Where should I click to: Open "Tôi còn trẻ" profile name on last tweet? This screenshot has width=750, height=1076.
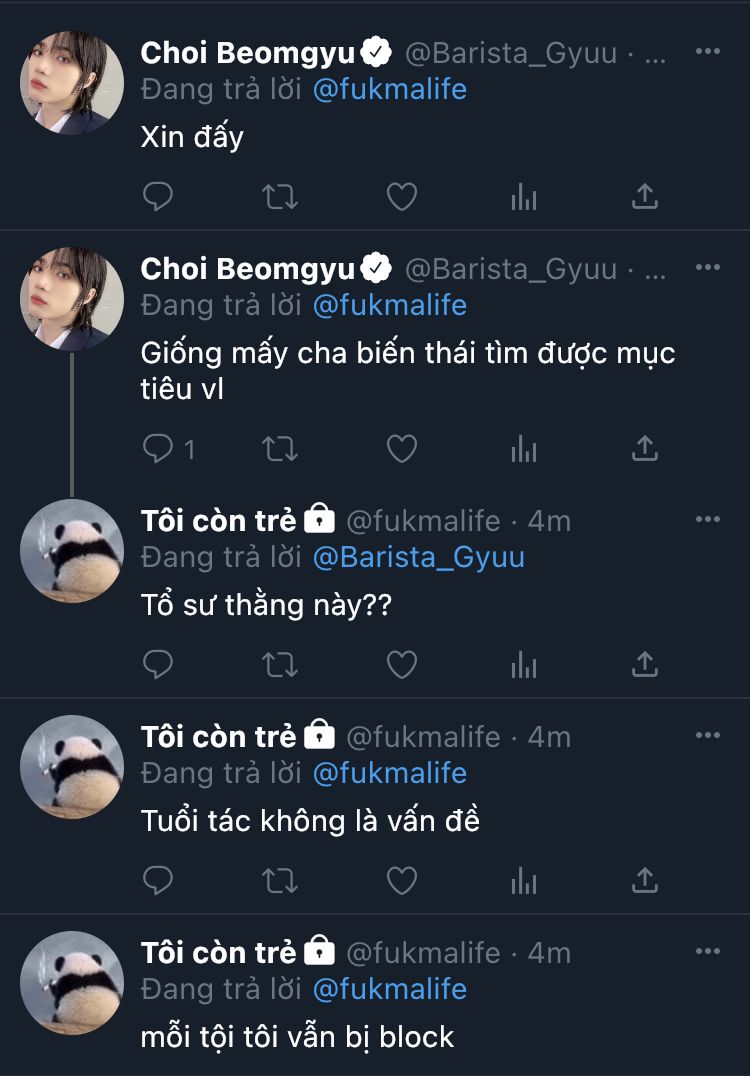tap(219, 952)
